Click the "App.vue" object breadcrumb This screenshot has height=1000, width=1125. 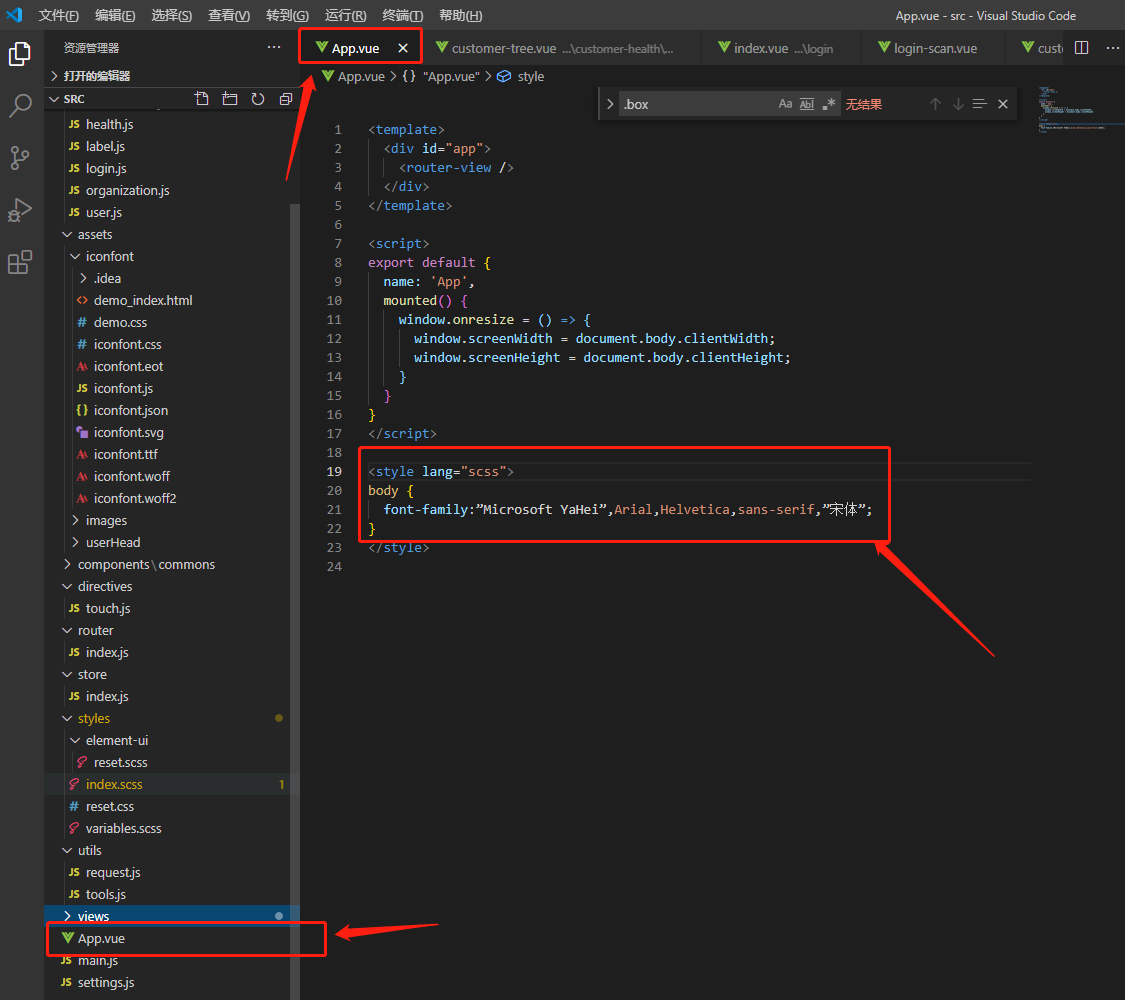click(441, 76)
